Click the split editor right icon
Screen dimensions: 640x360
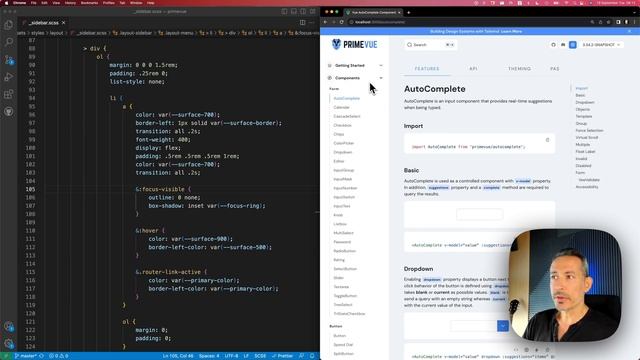[302, 23]
